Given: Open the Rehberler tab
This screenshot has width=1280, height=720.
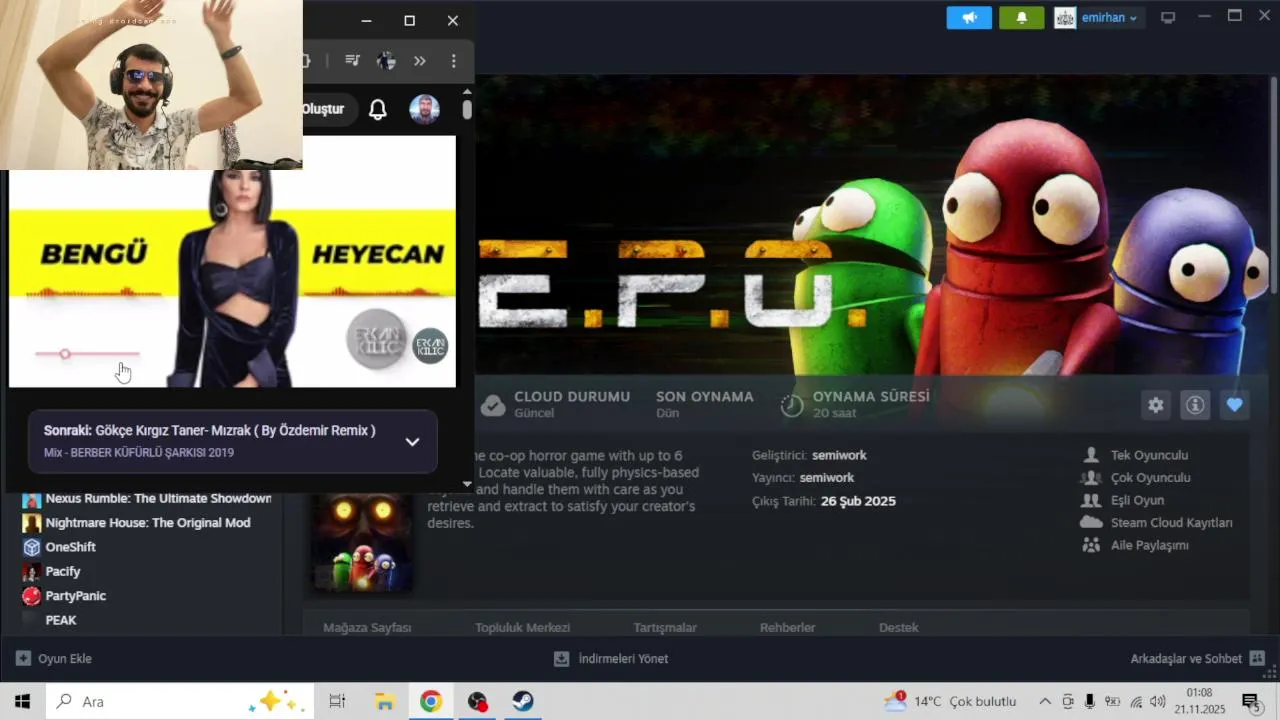Looking at the screenshot, I should [788, 627].
